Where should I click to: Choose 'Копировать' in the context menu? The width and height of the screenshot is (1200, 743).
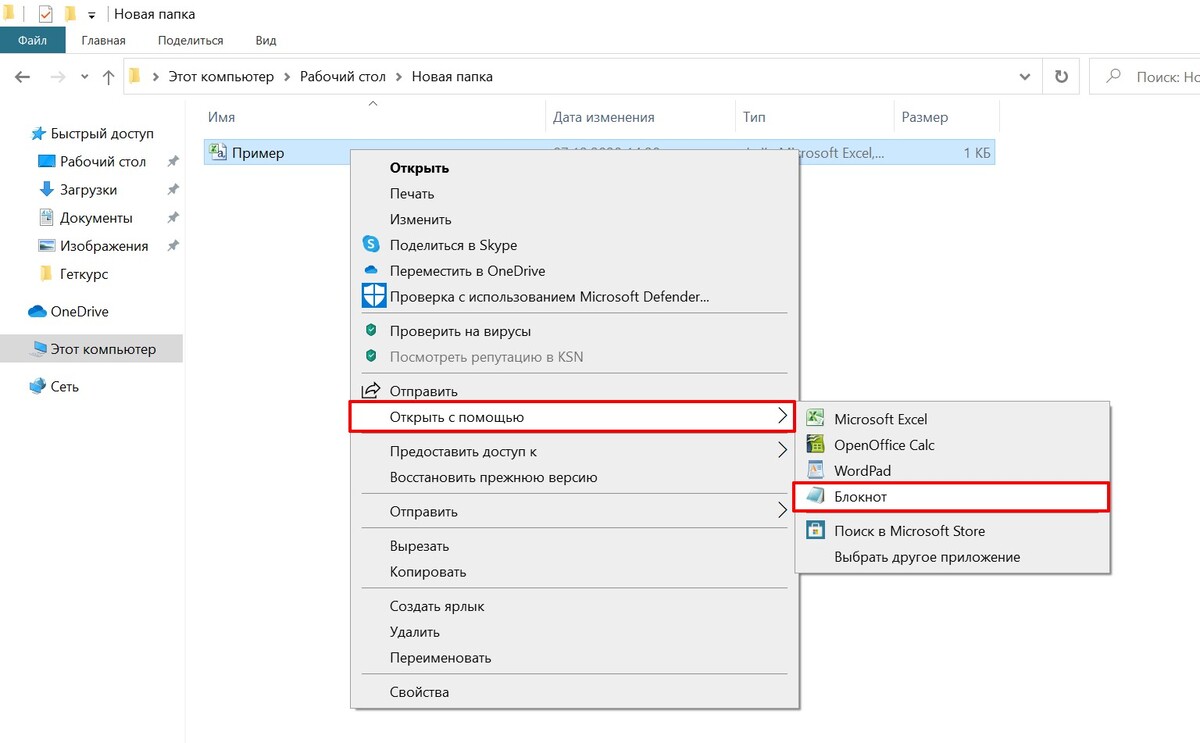(428, 572)
